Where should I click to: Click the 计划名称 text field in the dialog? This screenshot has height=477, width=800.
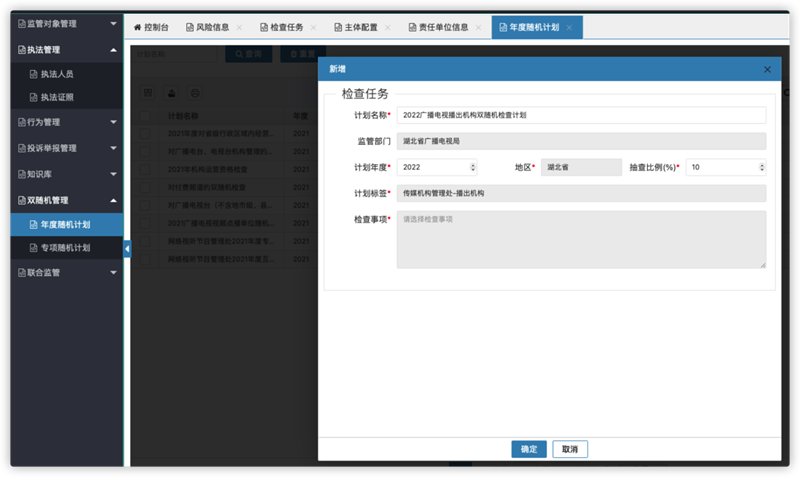[581, 115]
